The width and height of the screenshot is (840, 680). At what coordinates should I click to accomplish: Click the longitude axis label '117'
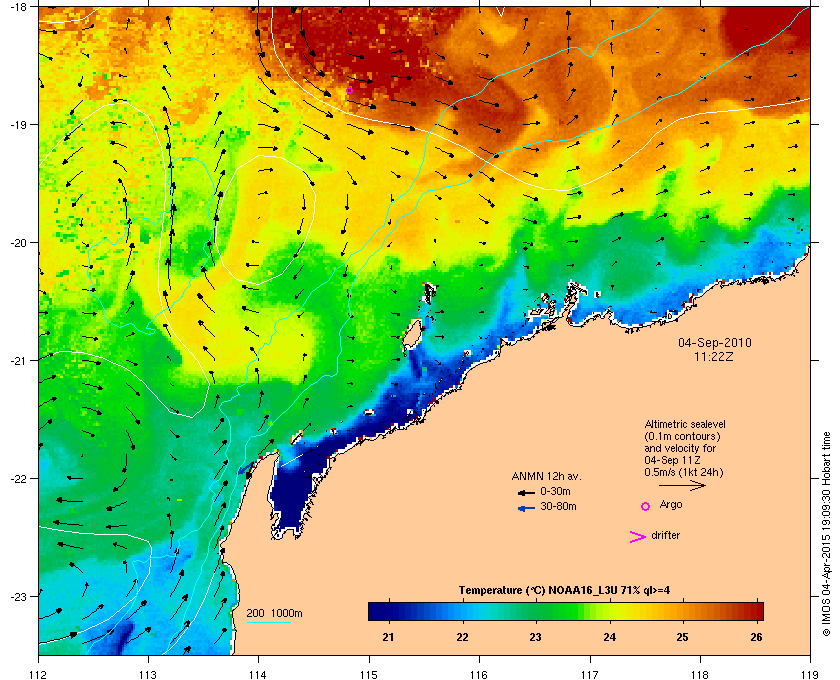tap(589, 675)
